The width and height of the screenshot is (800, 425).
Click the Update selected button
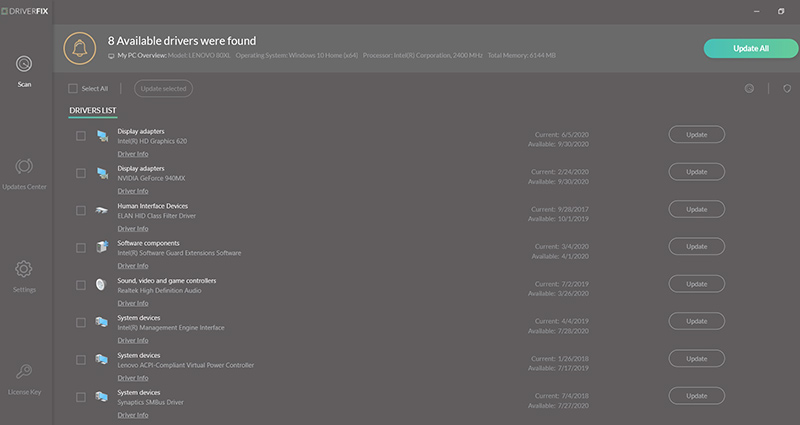click(x=163, y=88)
